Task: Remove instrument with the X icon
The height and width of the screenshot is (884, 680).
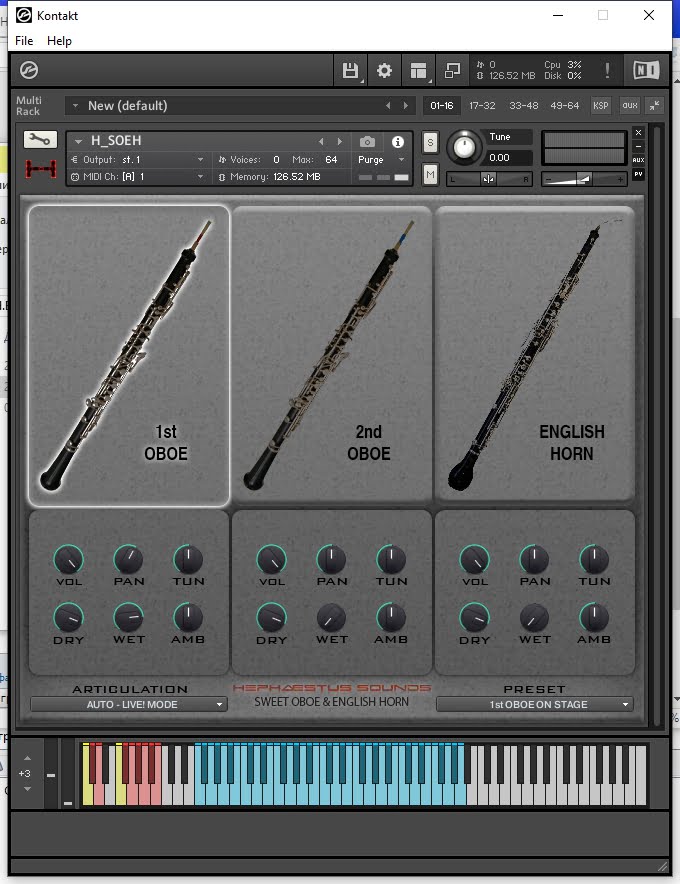Action: point(638,132)
